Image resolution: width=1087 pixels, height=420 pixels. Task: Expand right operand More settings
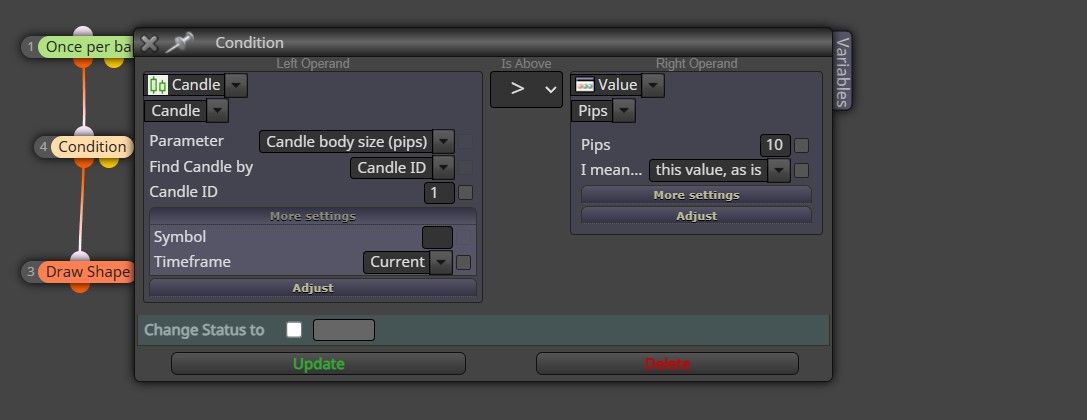click(696, 195)
